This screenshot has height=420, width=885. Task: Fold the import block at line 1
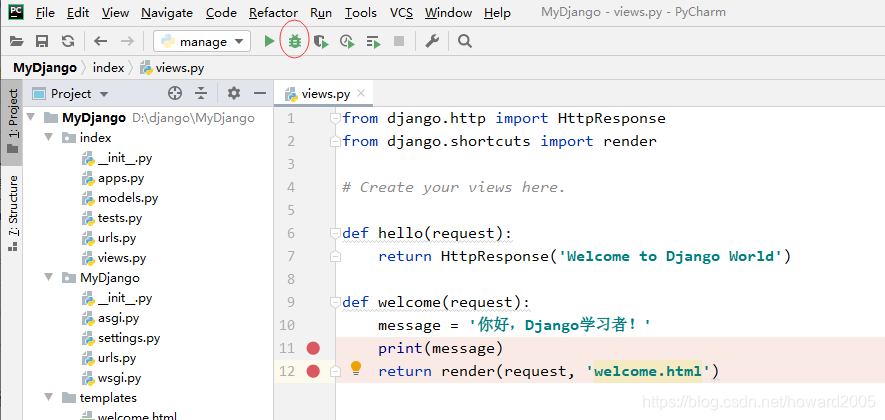click(335, 119)
